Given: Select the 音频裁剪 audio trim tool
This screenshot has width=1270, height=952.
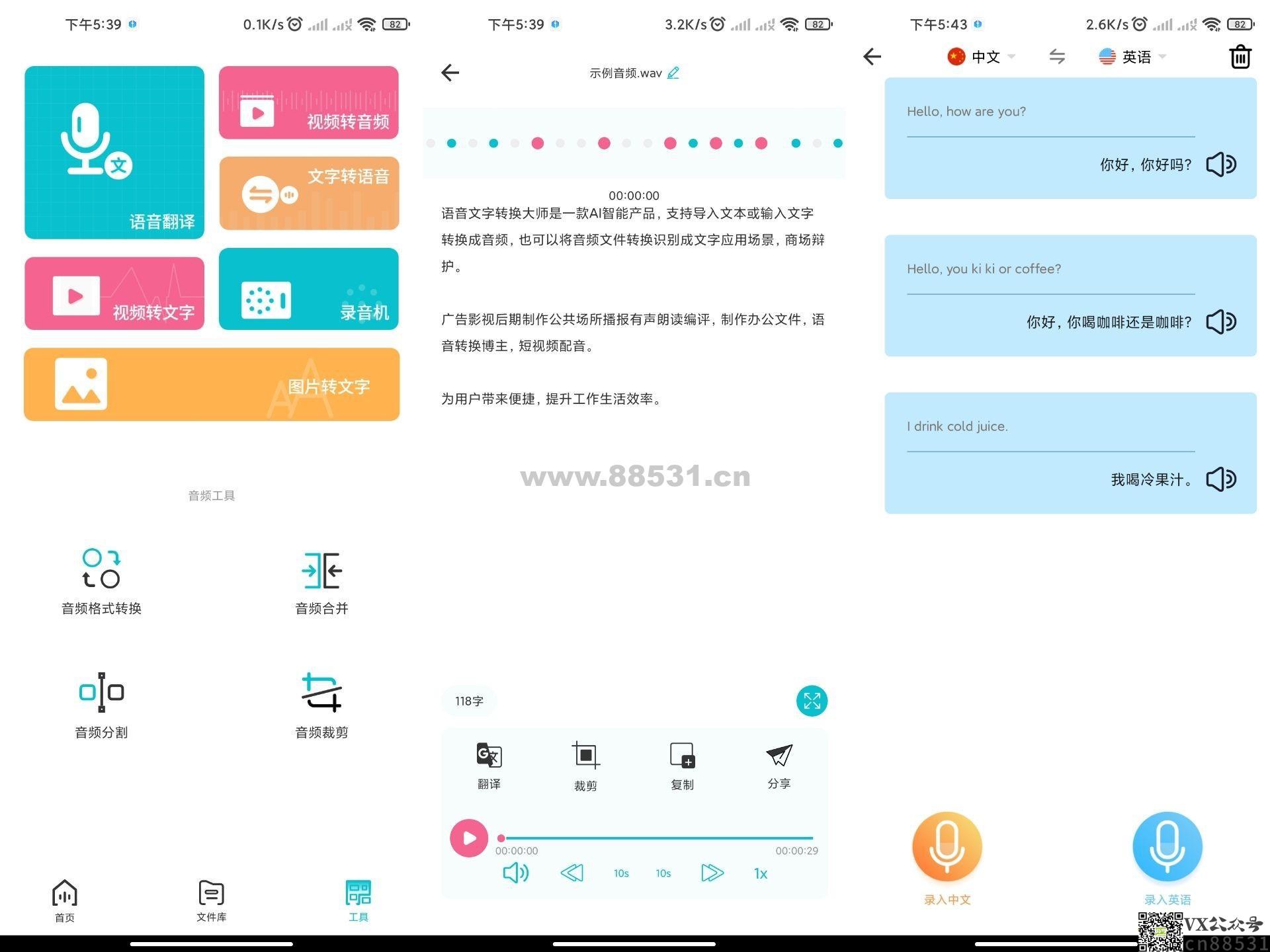Looking at the screenshot, I should point(321,705).
